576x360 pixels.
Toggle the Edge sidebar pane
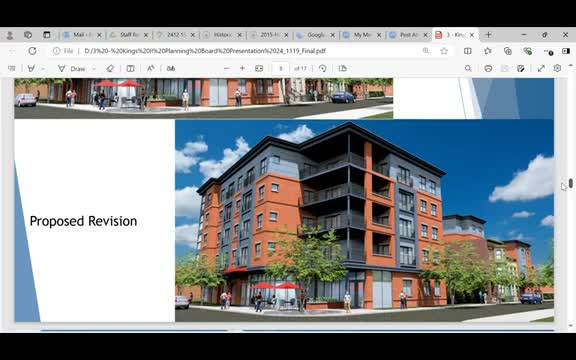point(566,51)
